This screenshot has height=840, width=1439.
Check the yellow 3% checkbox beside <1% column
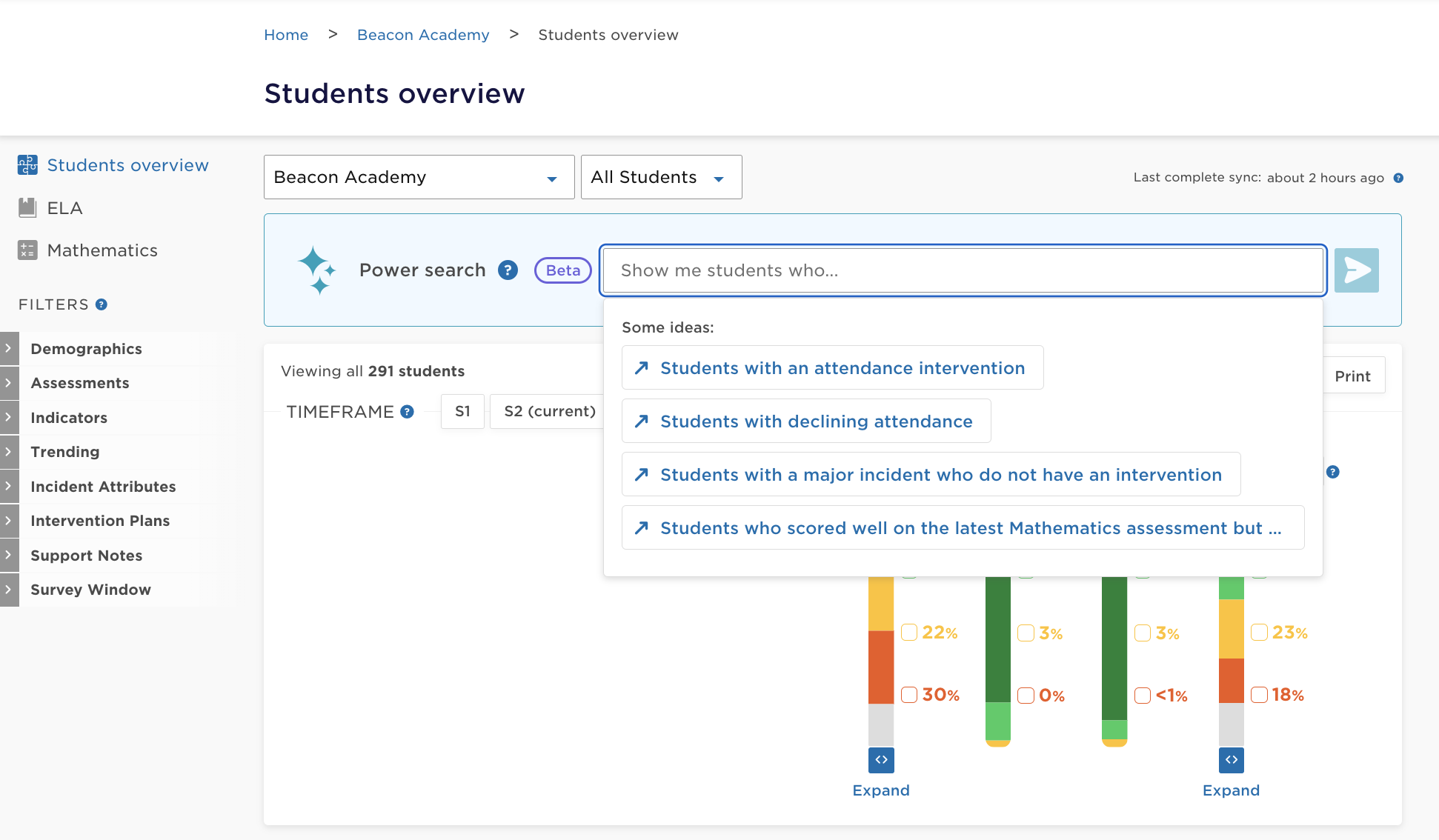[x=1143, y=633]
